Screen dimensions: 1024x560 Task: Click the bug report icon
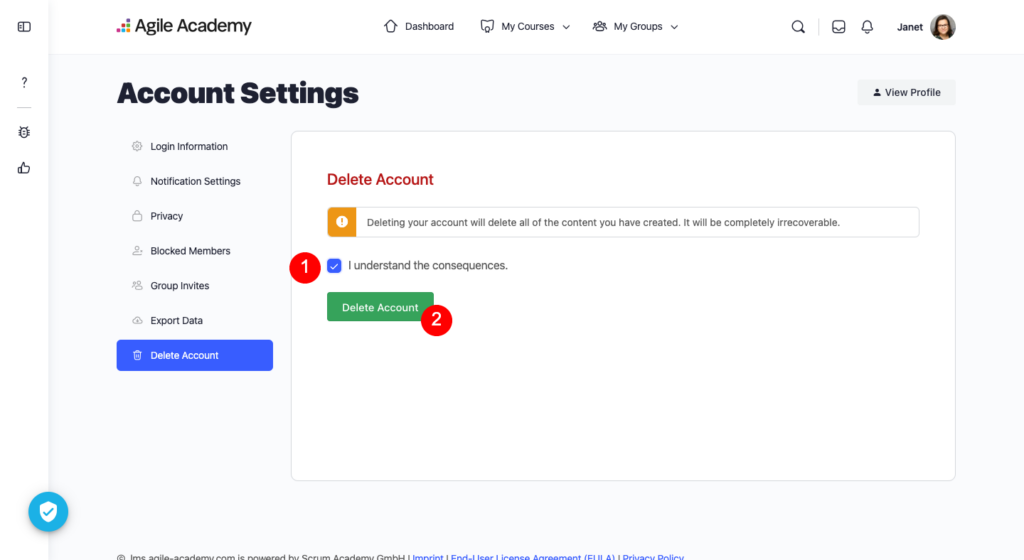click(x=24, y=132)
